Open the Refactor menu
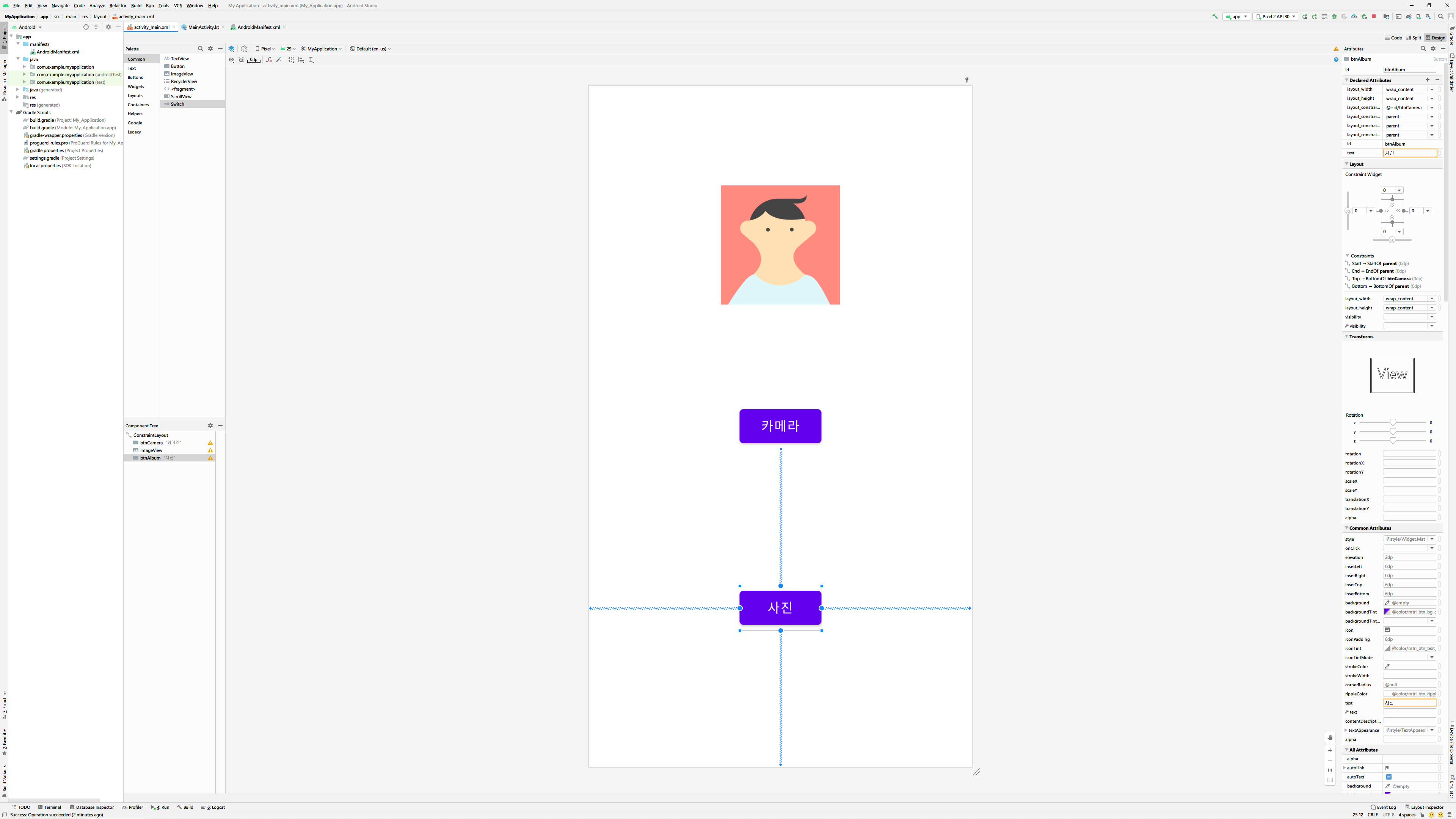Screen dimensions: 1456x819 click(x=118, y=6)
